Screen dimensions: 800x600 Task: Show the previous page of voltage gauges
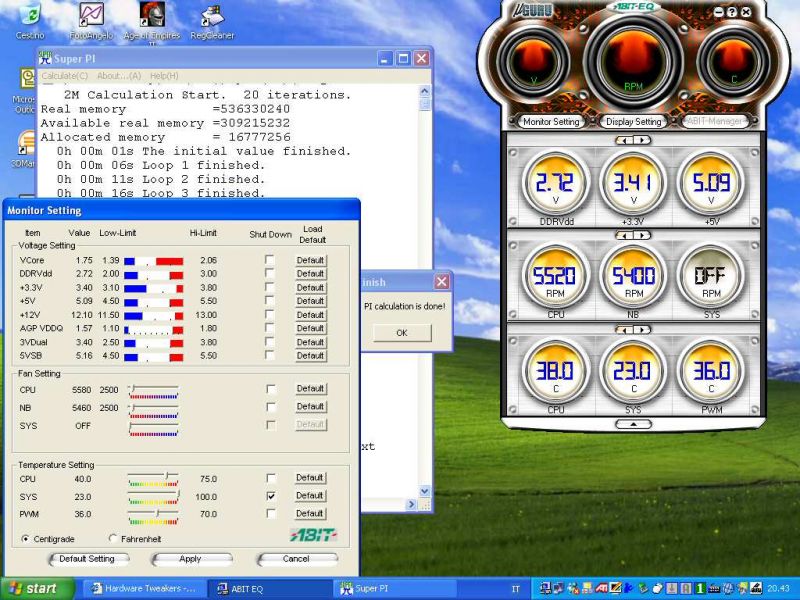[x=625, y=140]
